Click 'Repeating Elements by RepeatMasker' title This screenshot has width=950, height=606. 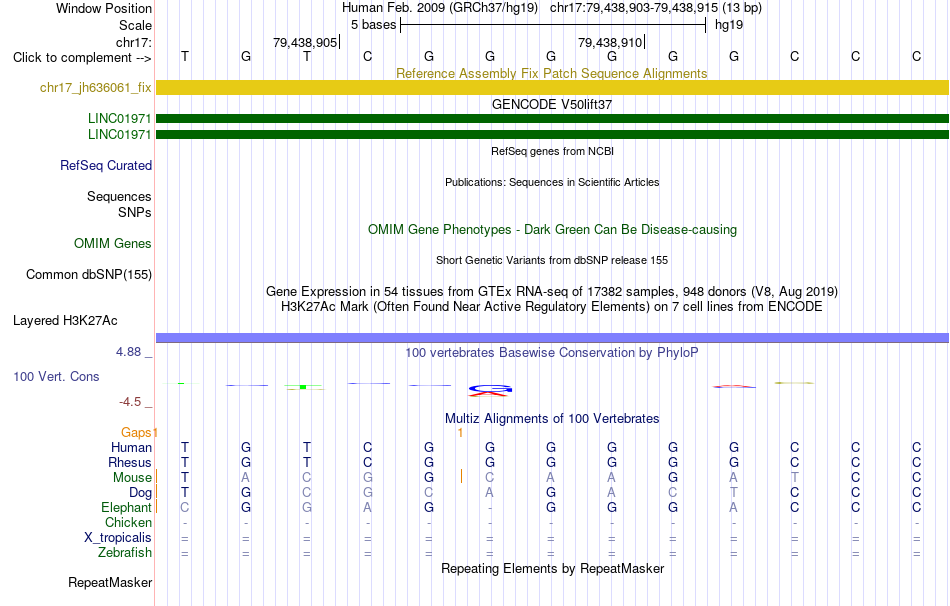[x=552, y=568]
